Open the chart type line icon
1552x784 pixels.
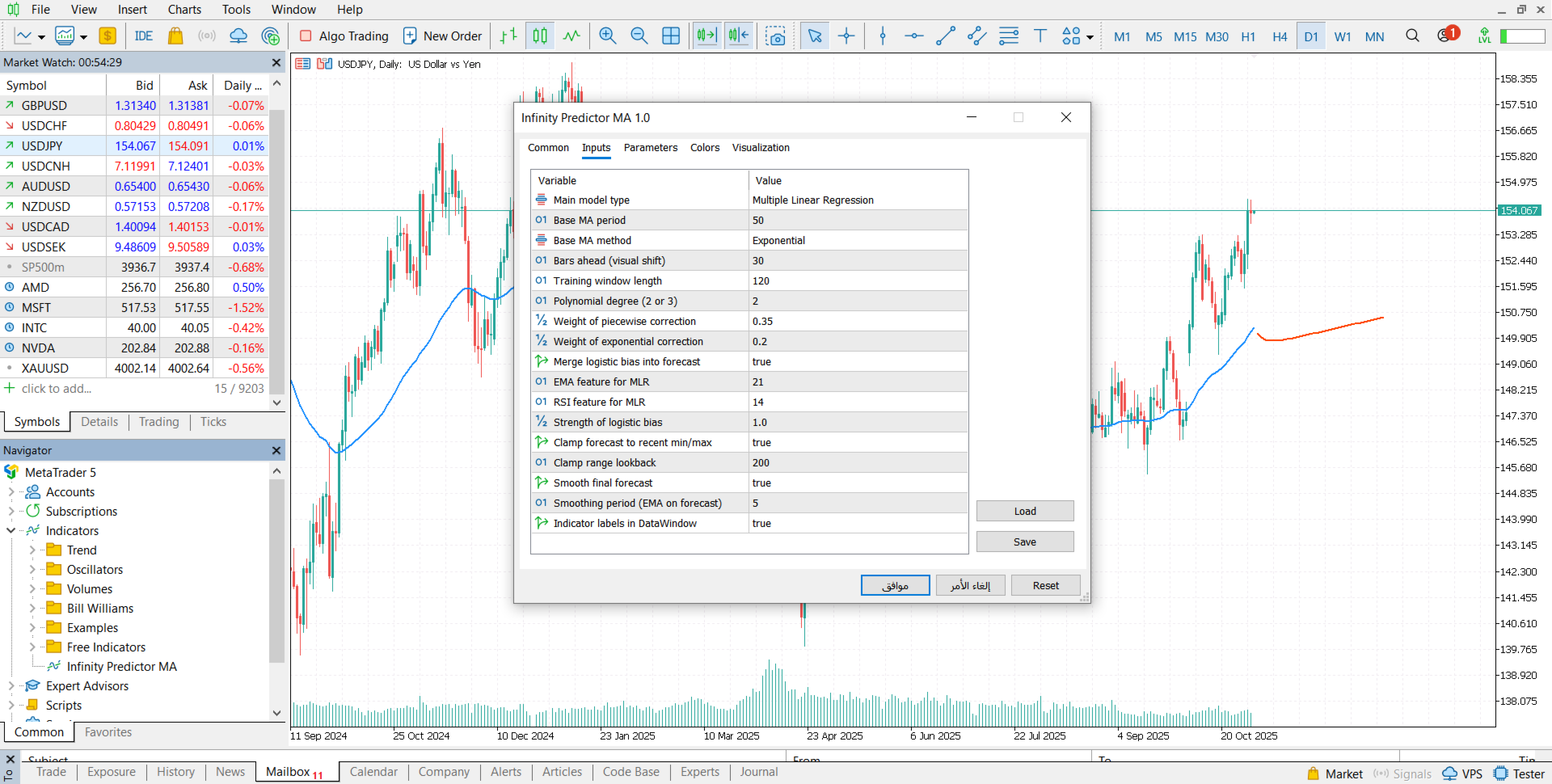23,36
